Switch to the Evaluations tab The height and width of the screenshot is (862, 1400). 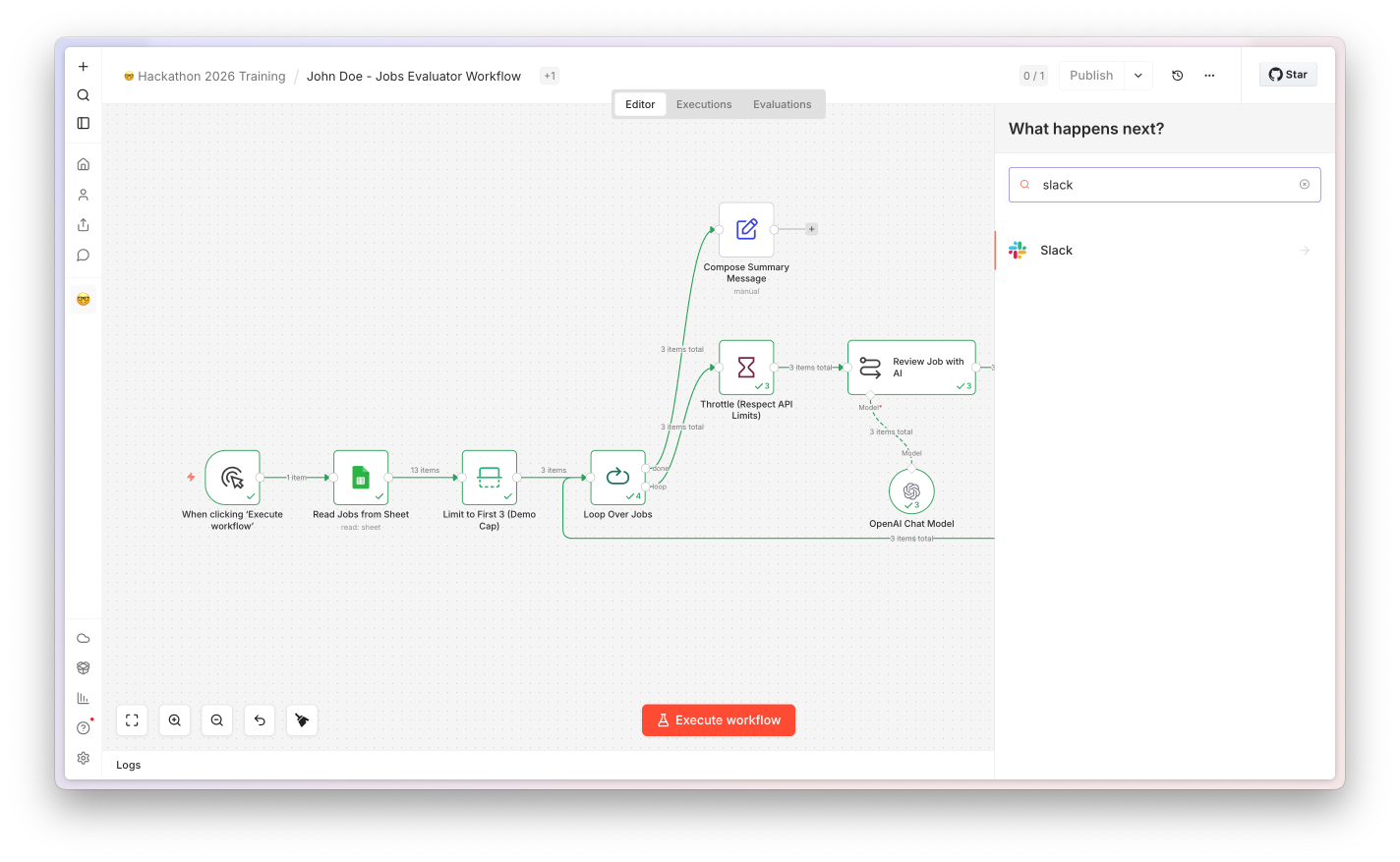coord(783,104)
